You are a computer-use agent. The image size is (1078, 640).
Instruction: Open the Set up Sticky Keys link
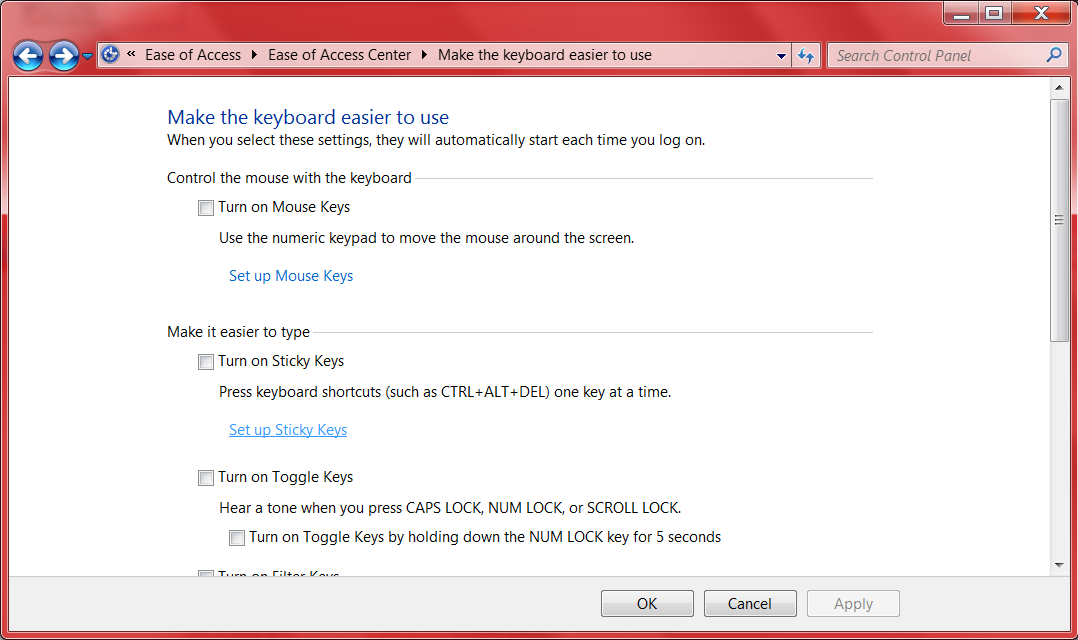[288, 430]
